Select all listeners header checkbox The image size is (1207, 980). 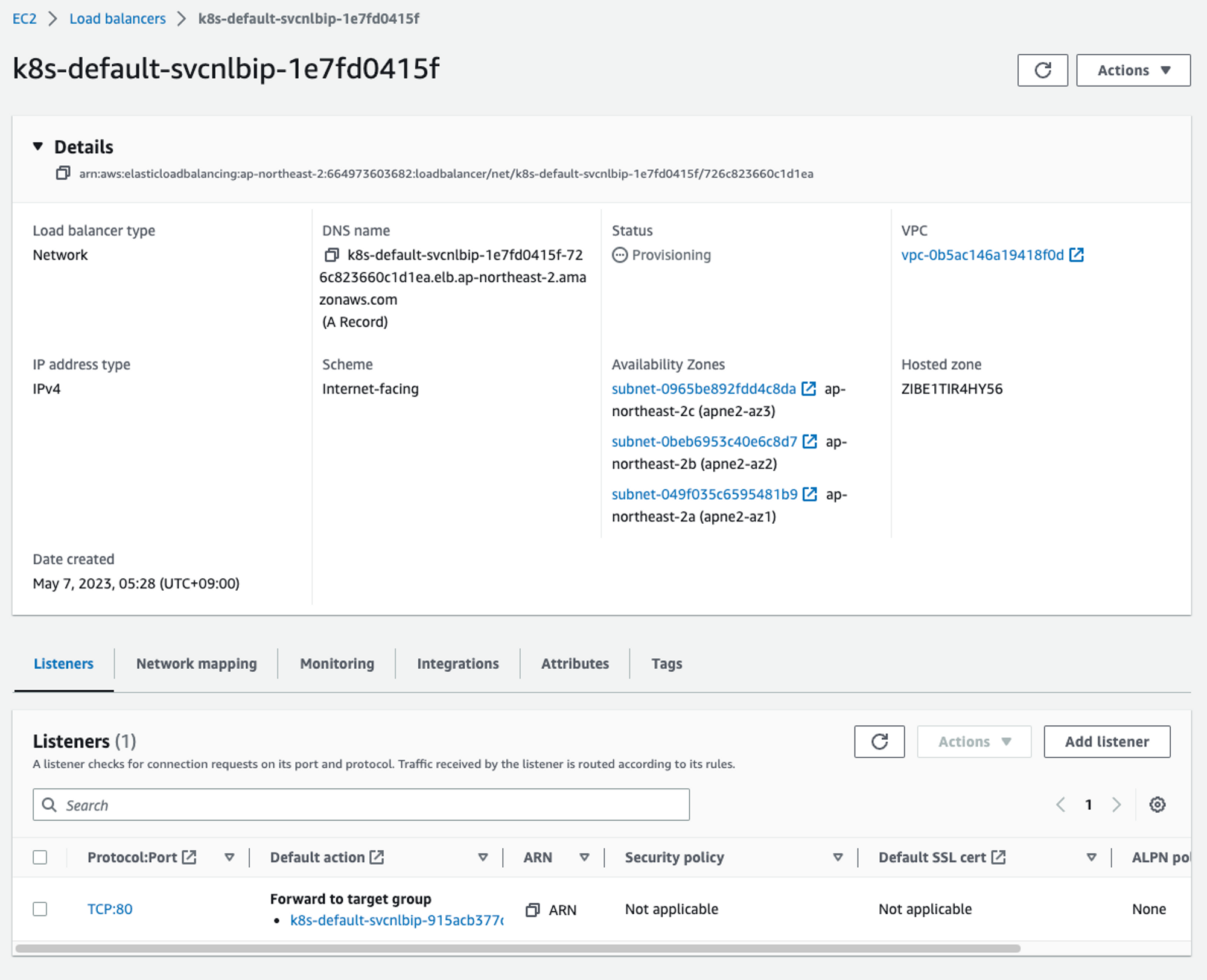40,857
